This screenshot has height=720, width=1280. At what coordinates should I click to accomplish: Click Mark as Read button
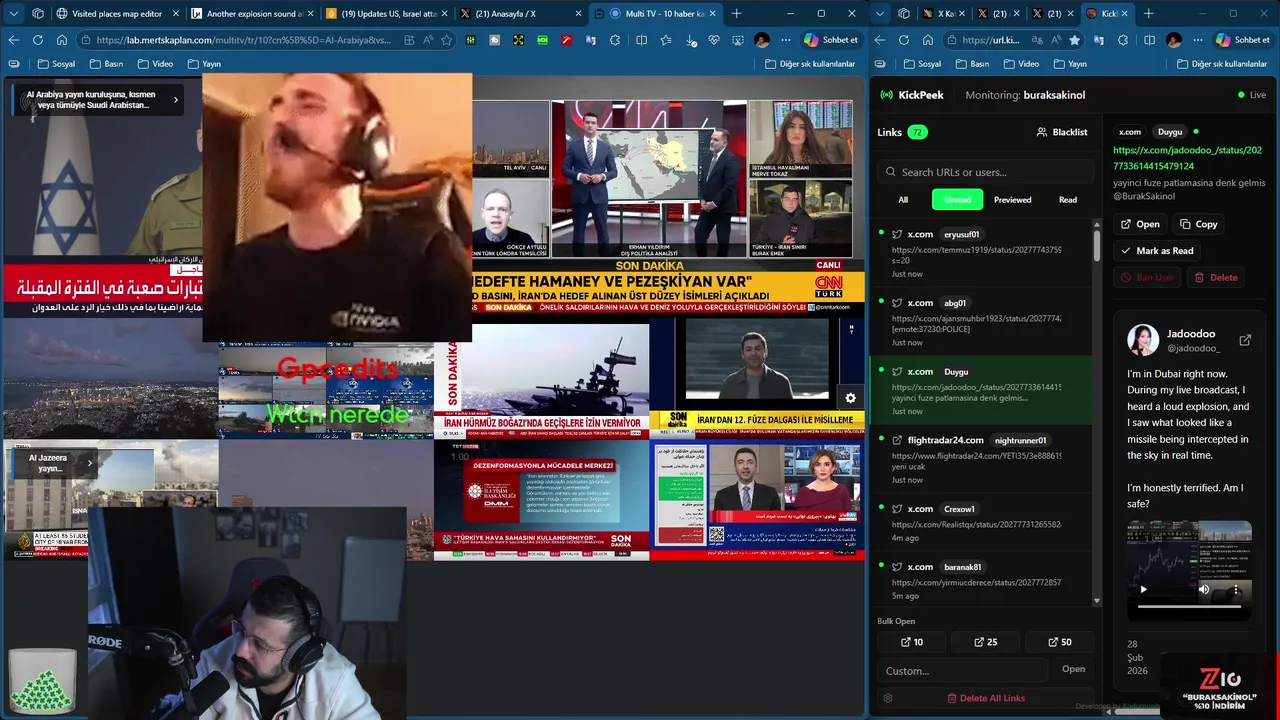pyautogui.click(x=1156, y=251)
